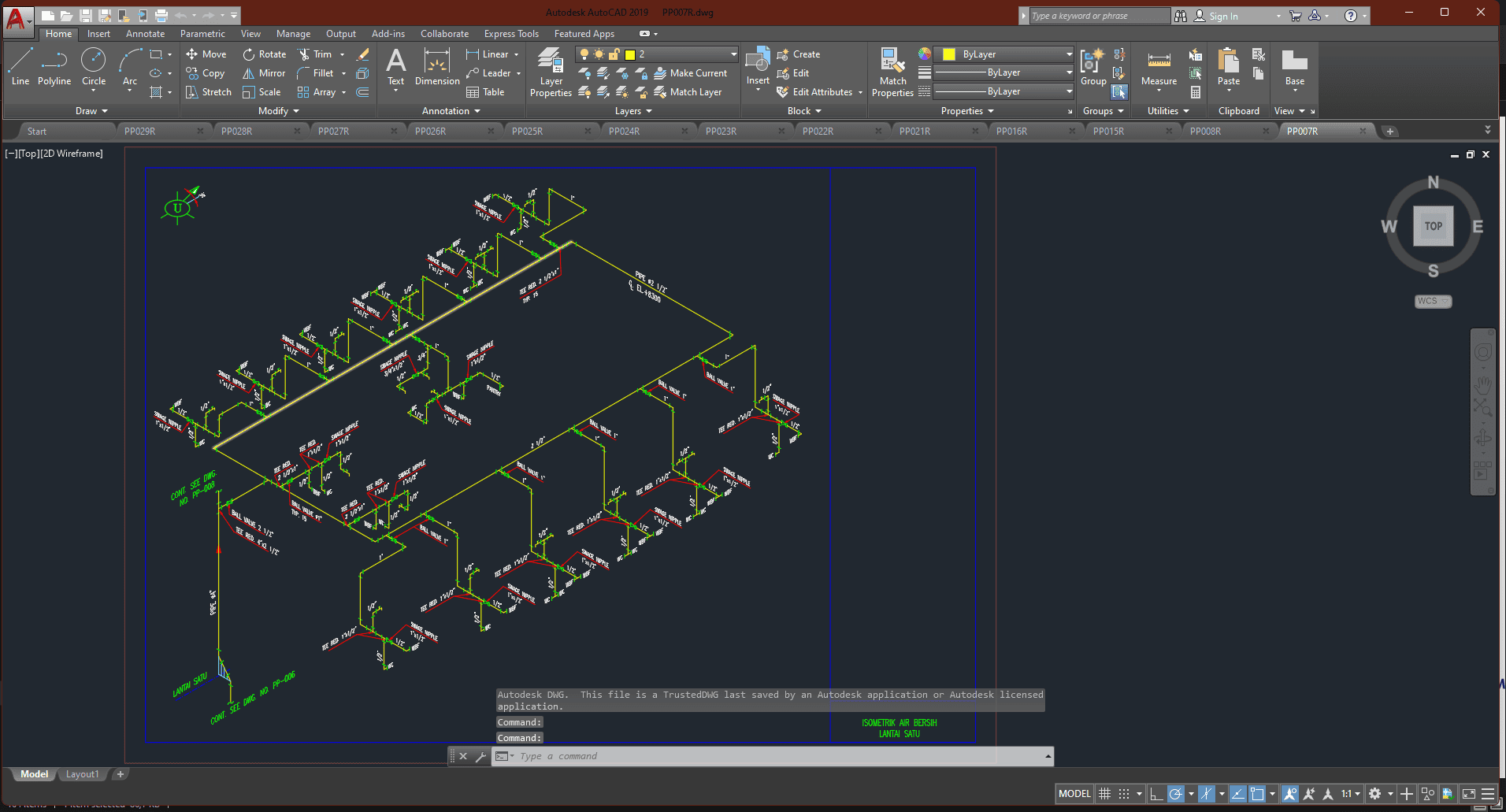Open the layer selection dropdown

(x=733, y=54)
